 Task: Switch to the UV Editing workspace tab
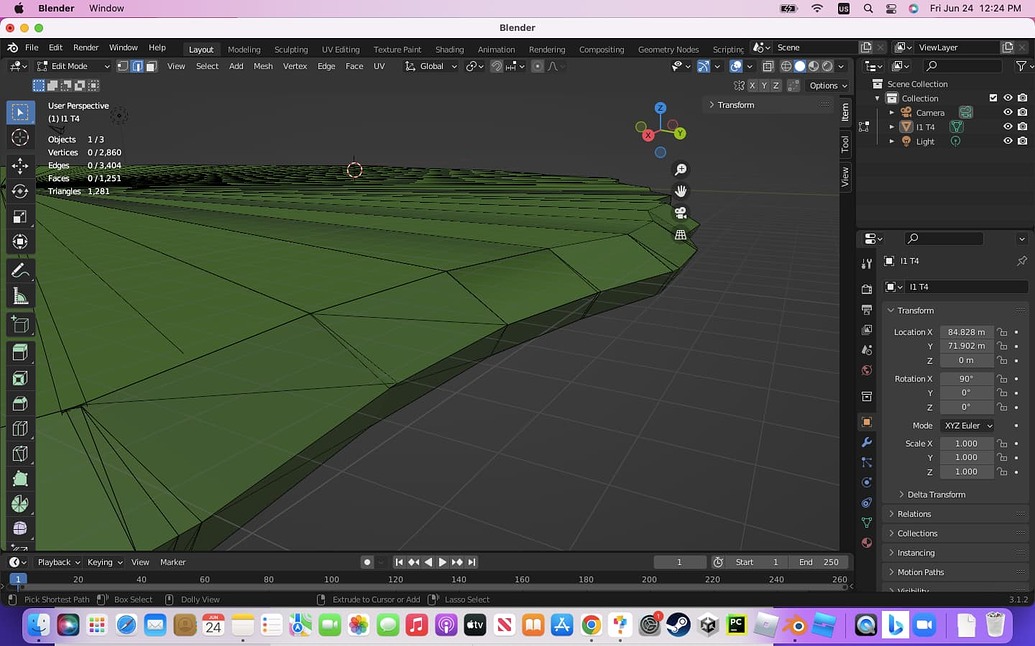point(341,49)
